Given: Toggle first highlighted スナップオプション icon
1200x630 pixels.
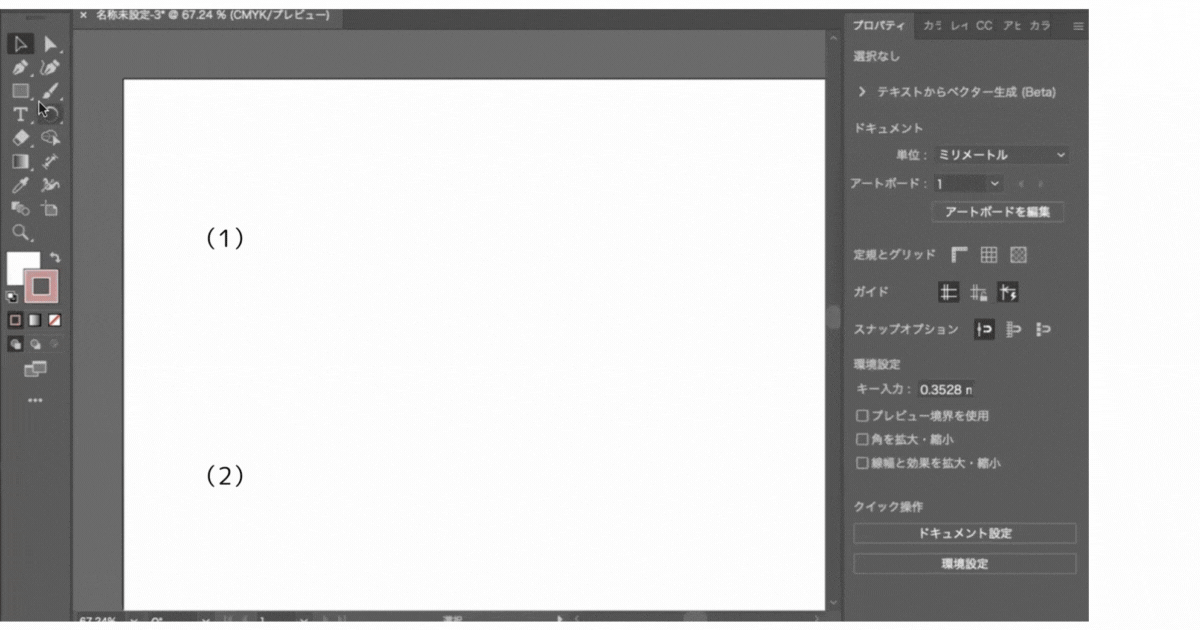Looking at the screenshot, I should (985, 329).
